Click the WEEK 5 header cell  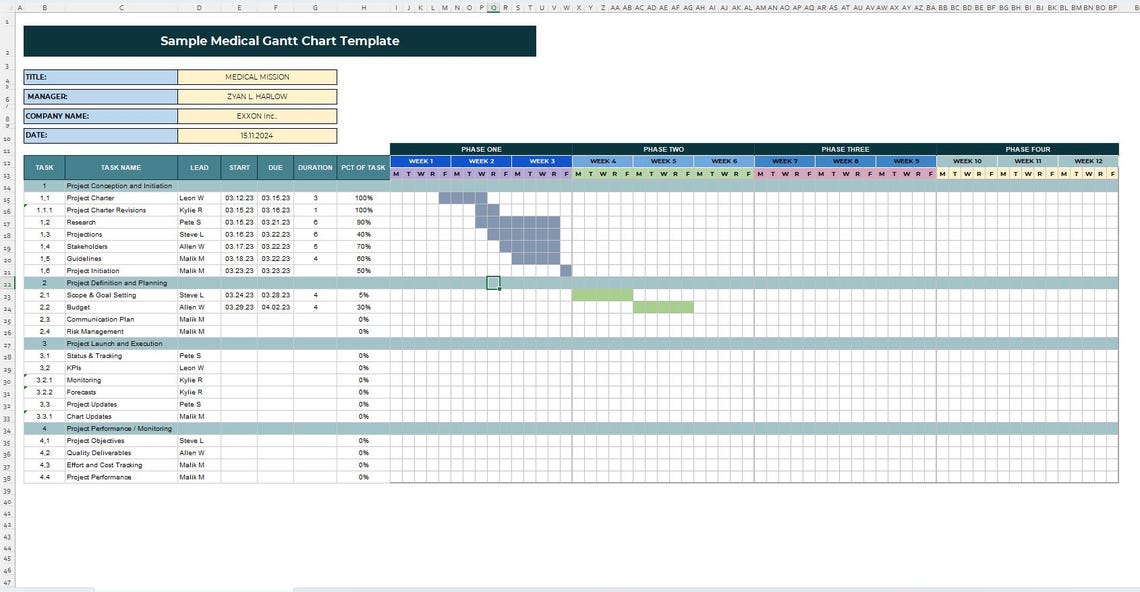pyautogui.click(x=663, y=161)
